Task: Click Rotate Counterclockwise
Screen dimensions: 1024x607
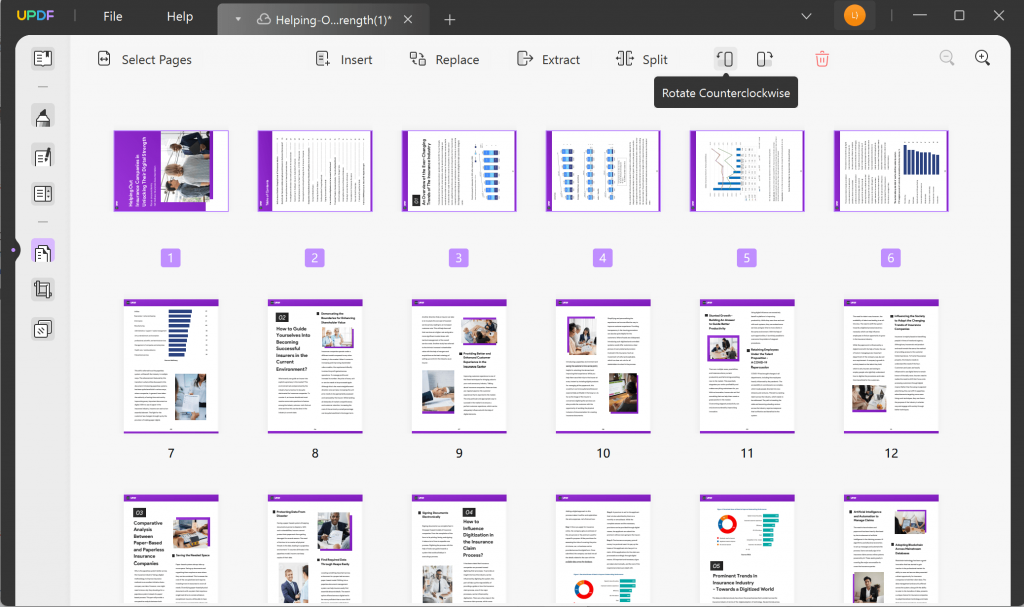Action: point(725,58)
